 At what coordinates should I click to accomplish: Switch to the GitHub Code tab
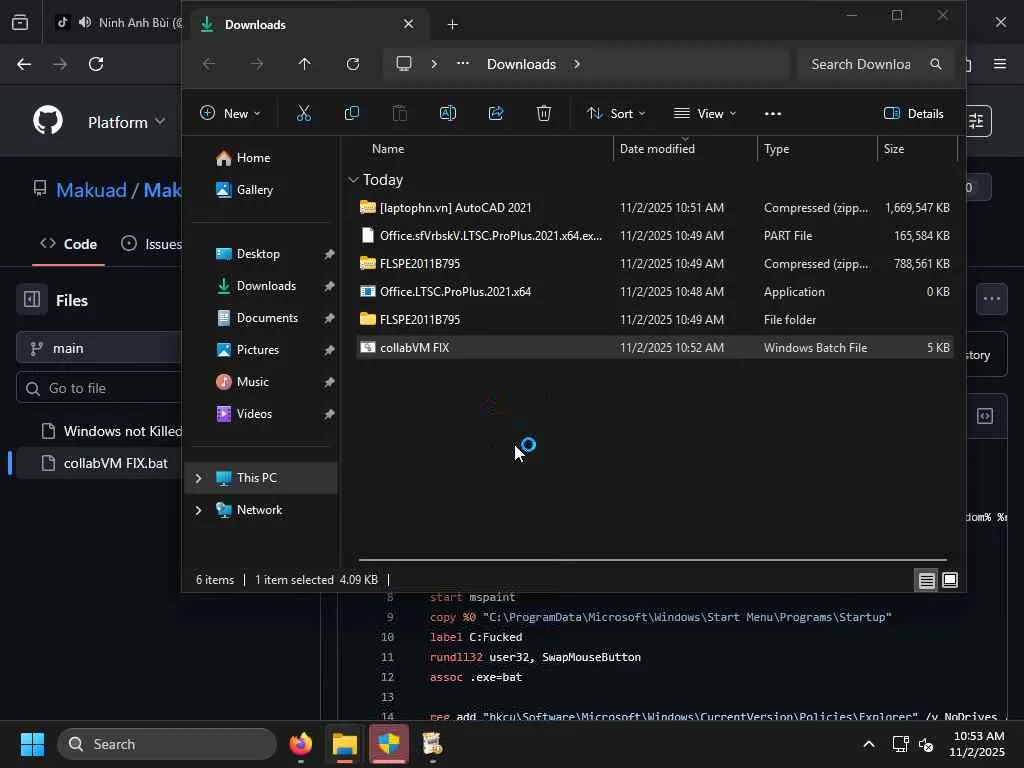click(69, 244)
